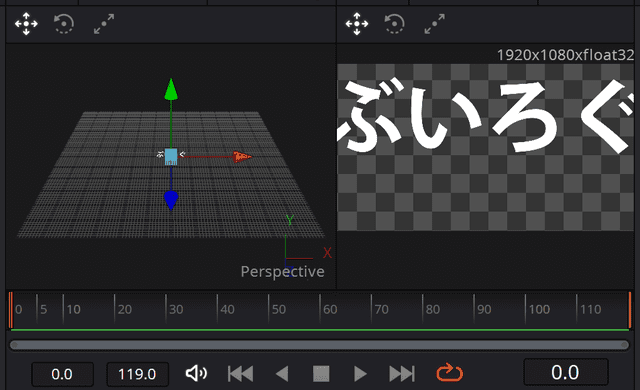The image size is (640, 390).
Task: Select the rotate tool in right viewer
Action: point(394,24)
